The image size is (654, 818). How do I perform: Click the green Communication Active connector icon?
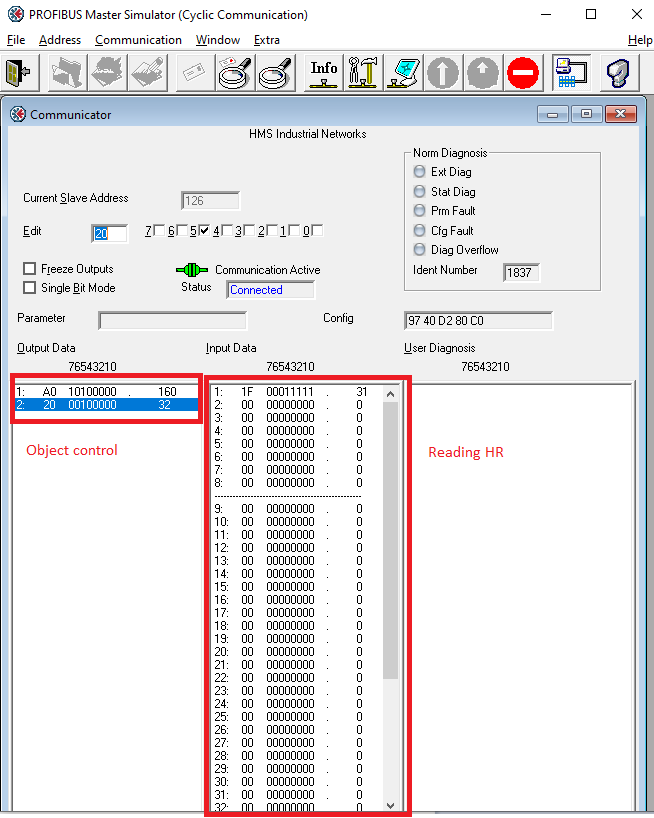click(x=192, y=270)
